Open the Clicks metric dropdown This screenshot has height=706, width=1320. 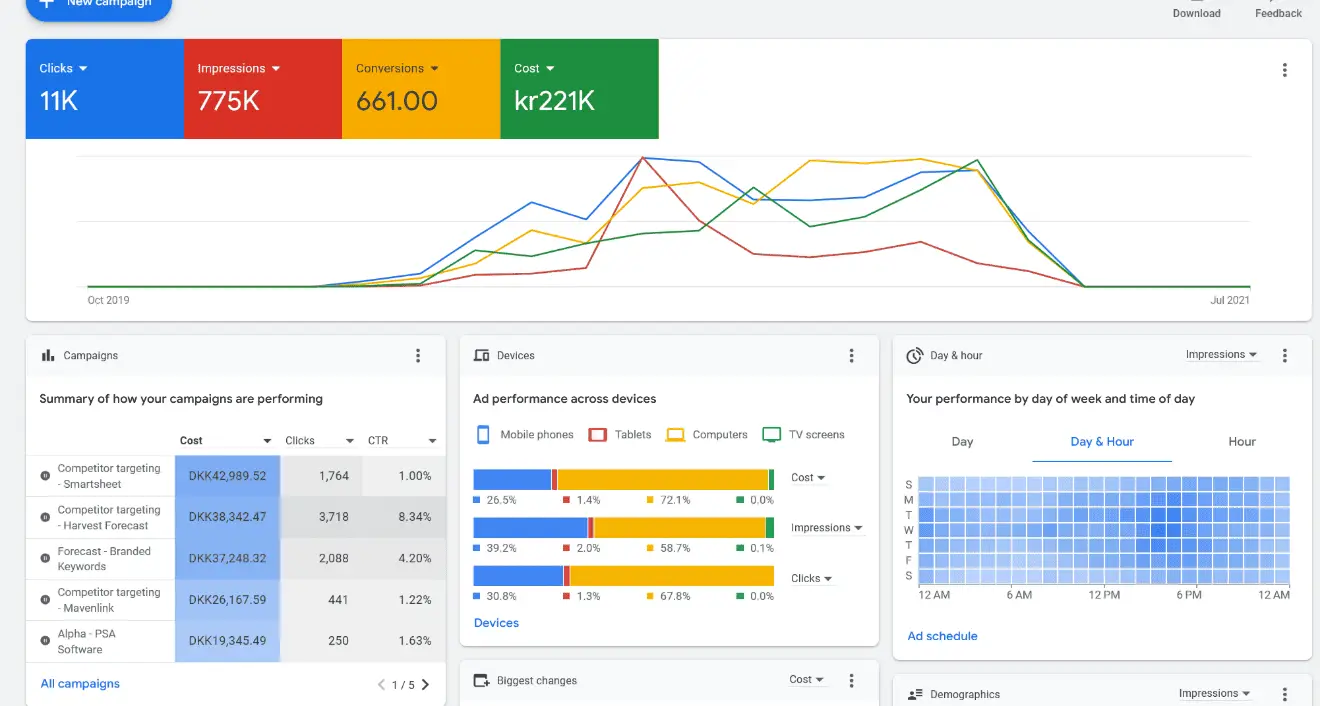[x=62, y=67]
